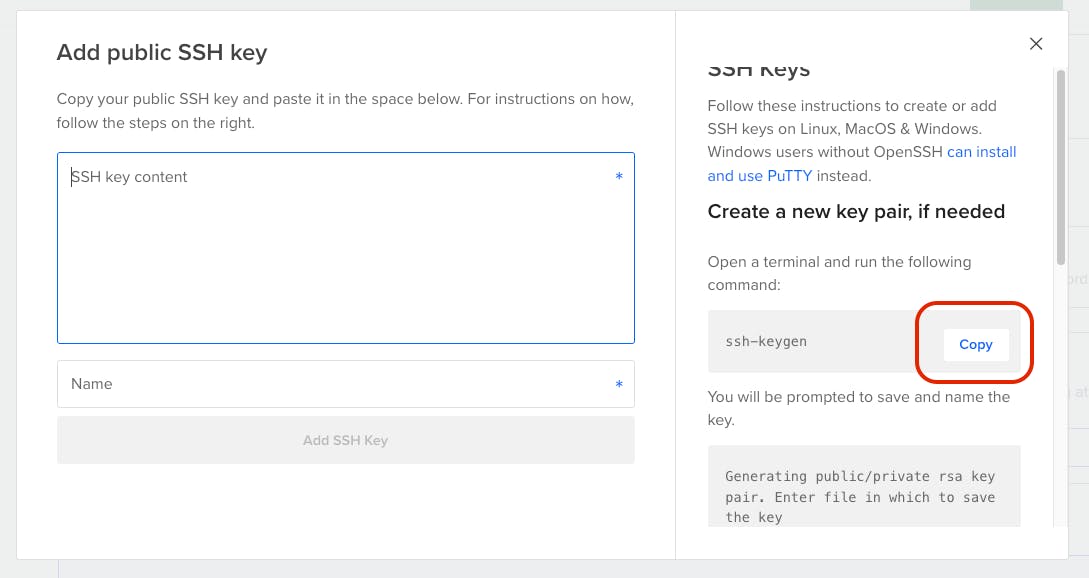Copy the ssh-keygen command
The width and height of the screenshot is (1089, 578).
[975, 344]
